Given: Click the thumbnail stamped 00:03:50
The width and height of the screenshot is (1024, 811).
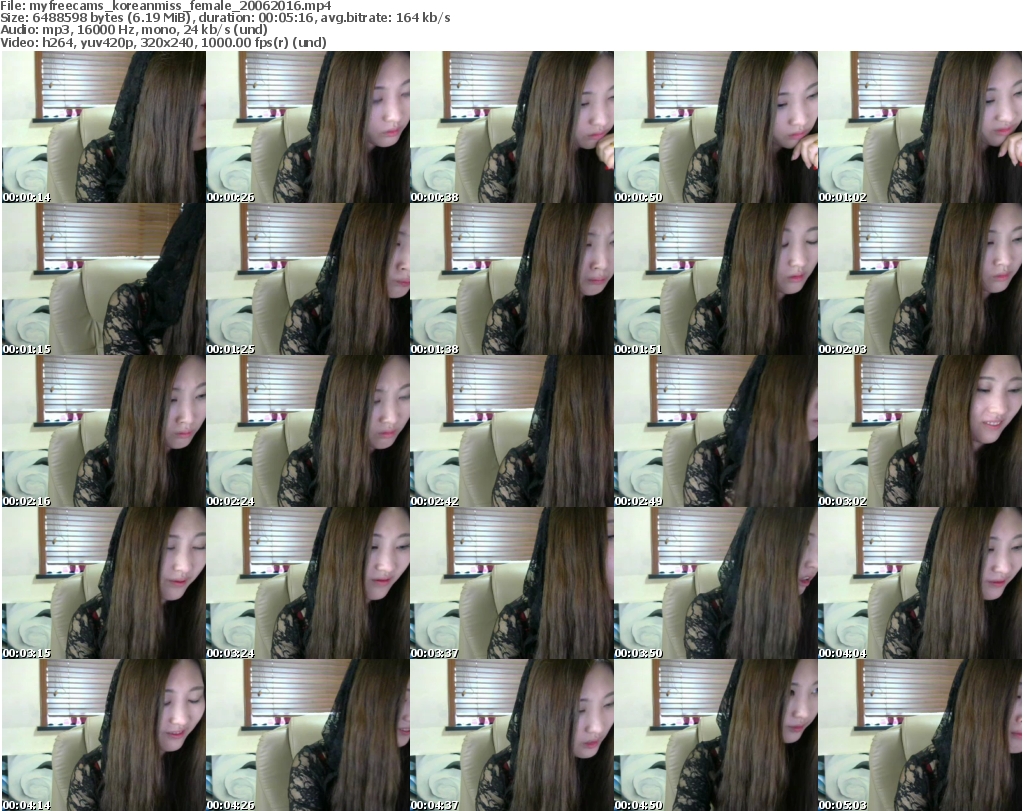Looking at the screenshot, I should click(x=716, y=583).
